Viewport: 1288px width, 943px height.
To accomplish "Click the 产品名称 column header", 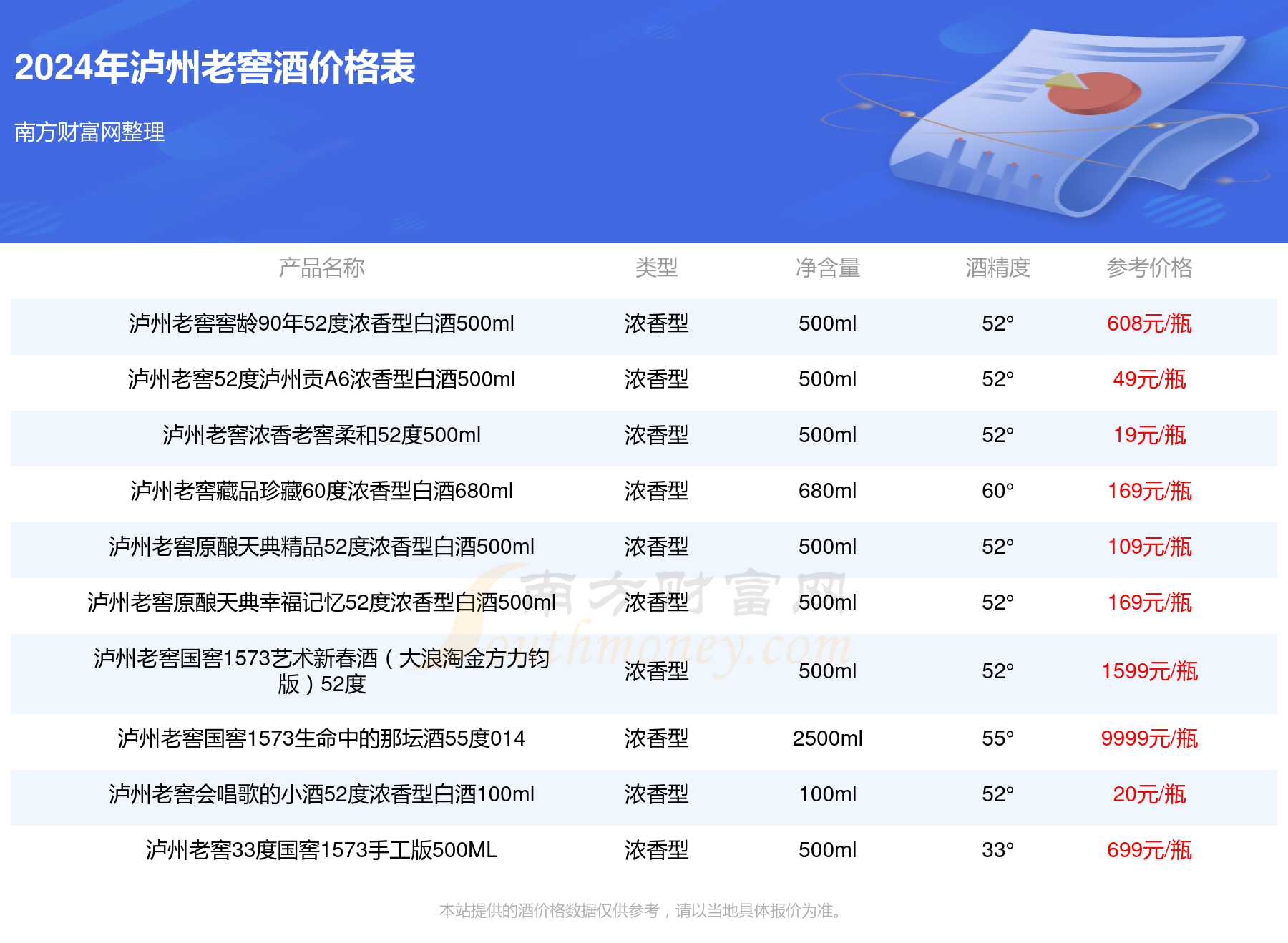I will click(321, 268).
